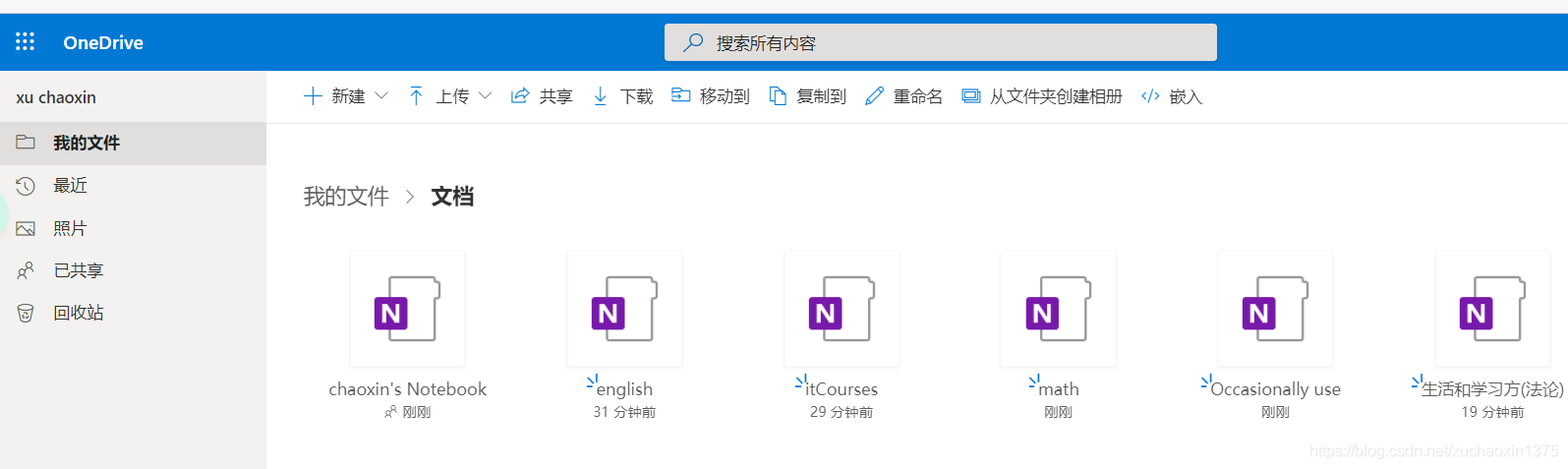The height and width of the screenshot is (469, 1568).
Task: Click the 共享 share icon
Action: [520, 95]
